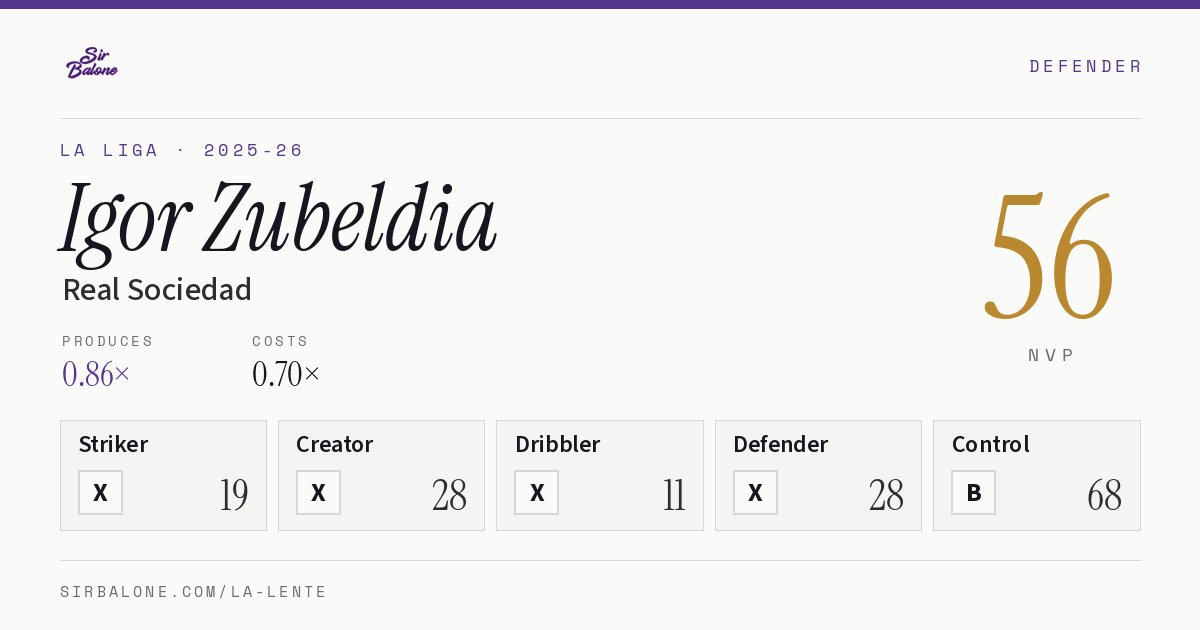Select the X grade badge under Defender

tap(755, 493)
